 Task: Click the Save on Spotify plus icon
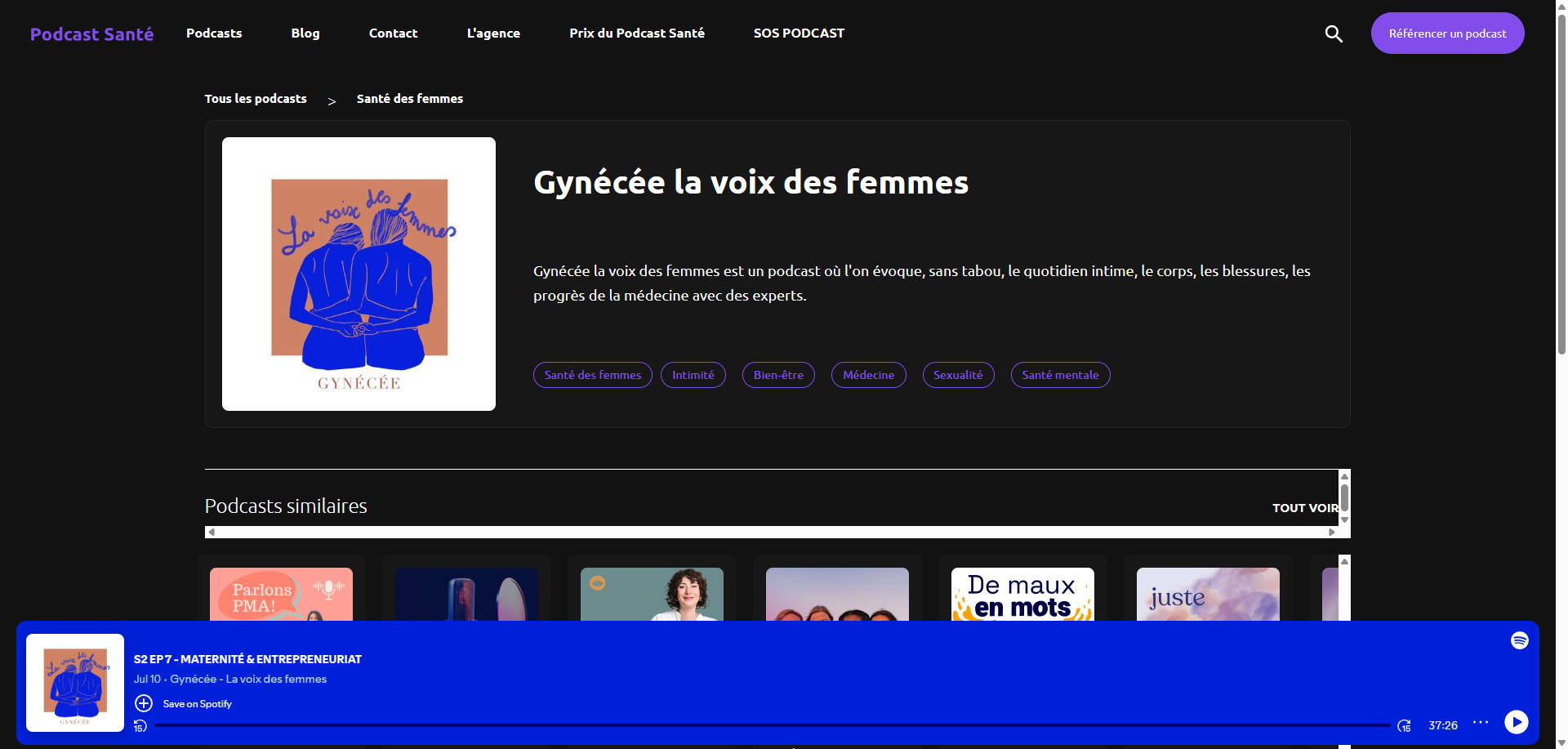point(144,703)
